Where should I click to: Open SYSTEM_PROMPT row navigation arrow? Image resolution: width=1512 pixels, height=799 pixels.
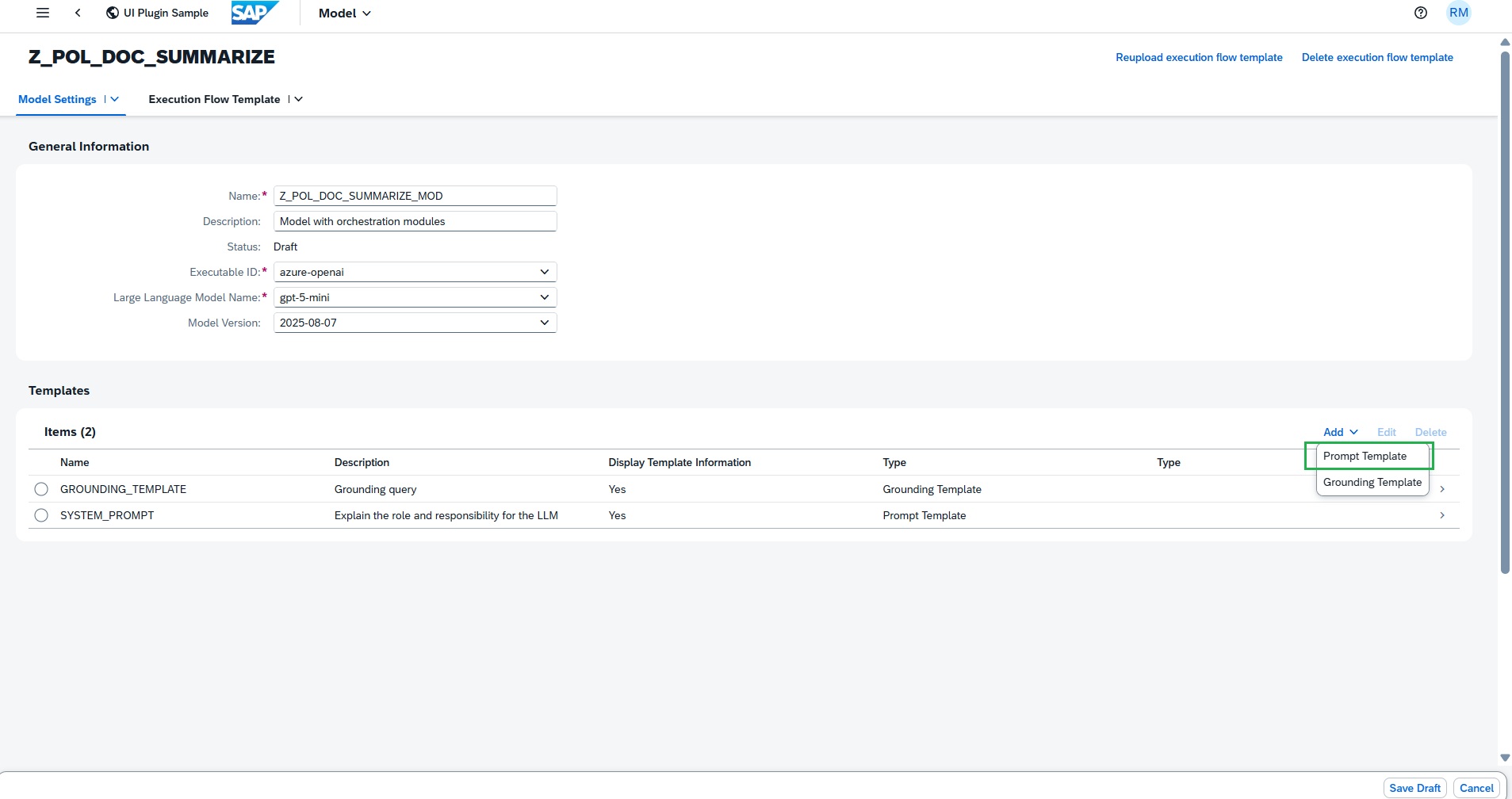1442,515
